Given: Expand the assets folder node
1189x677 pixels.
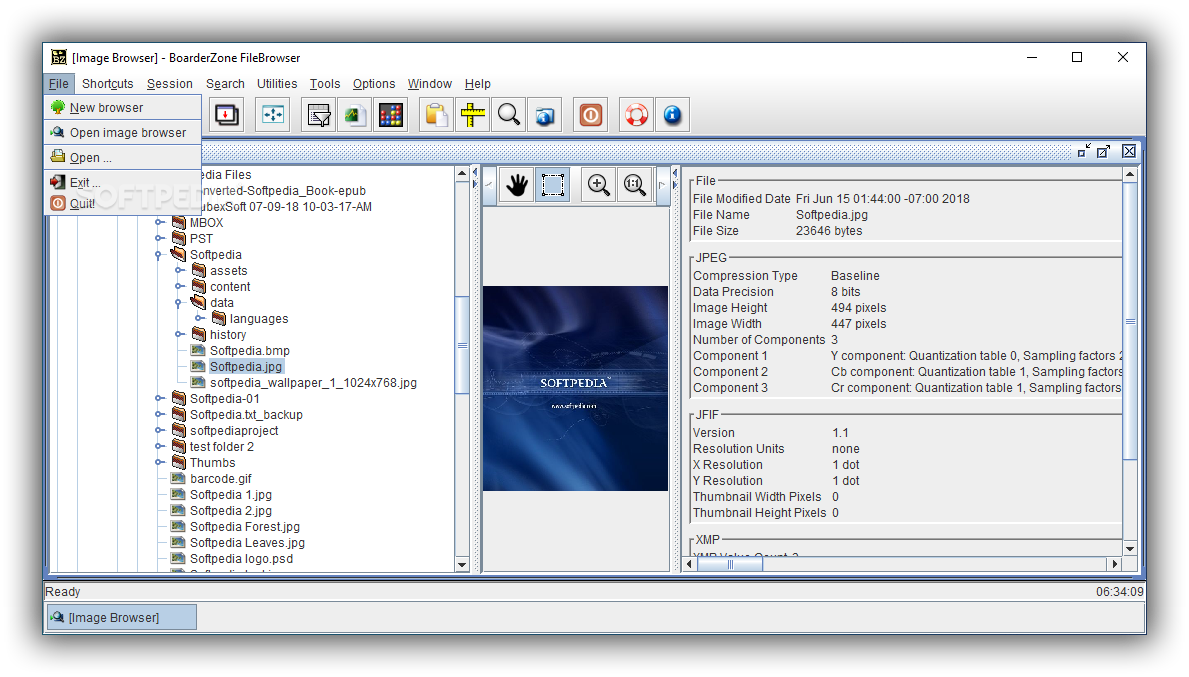Looking at the screenshot, I should coord(180,271).
